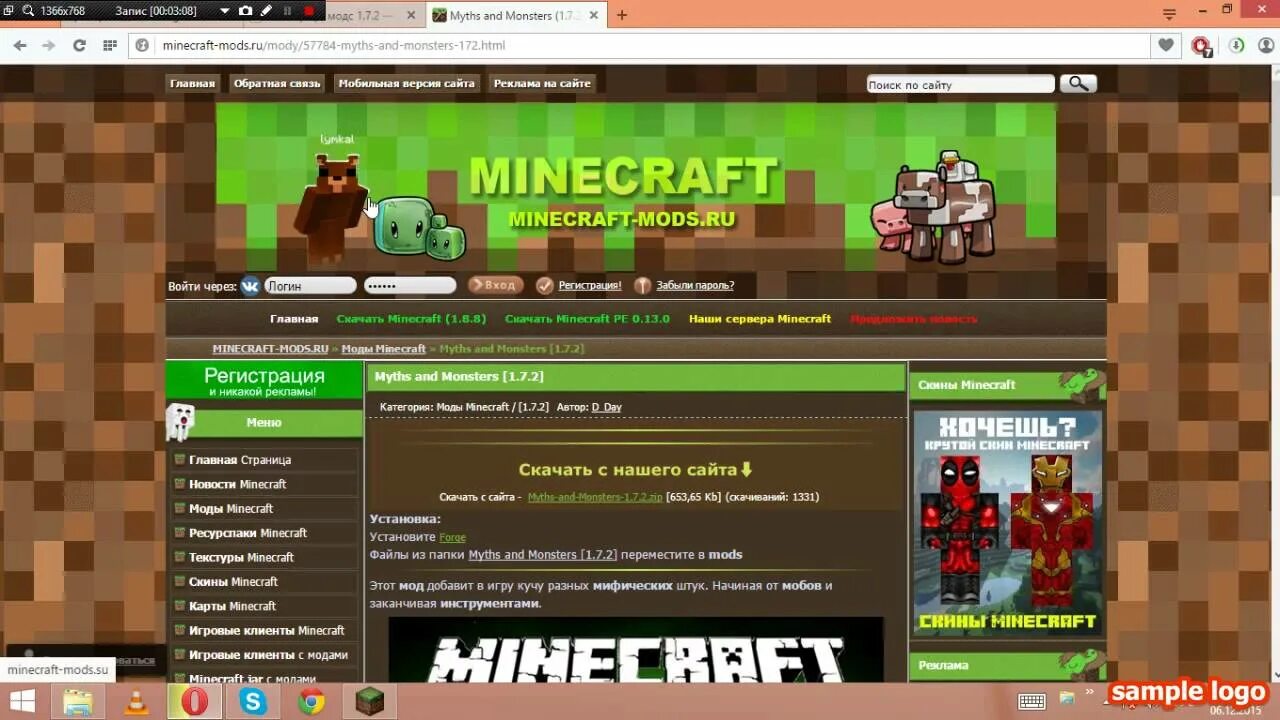
Task: Download Myths-and-Monsters-1.7.2.zip
Action: (594, 497)
